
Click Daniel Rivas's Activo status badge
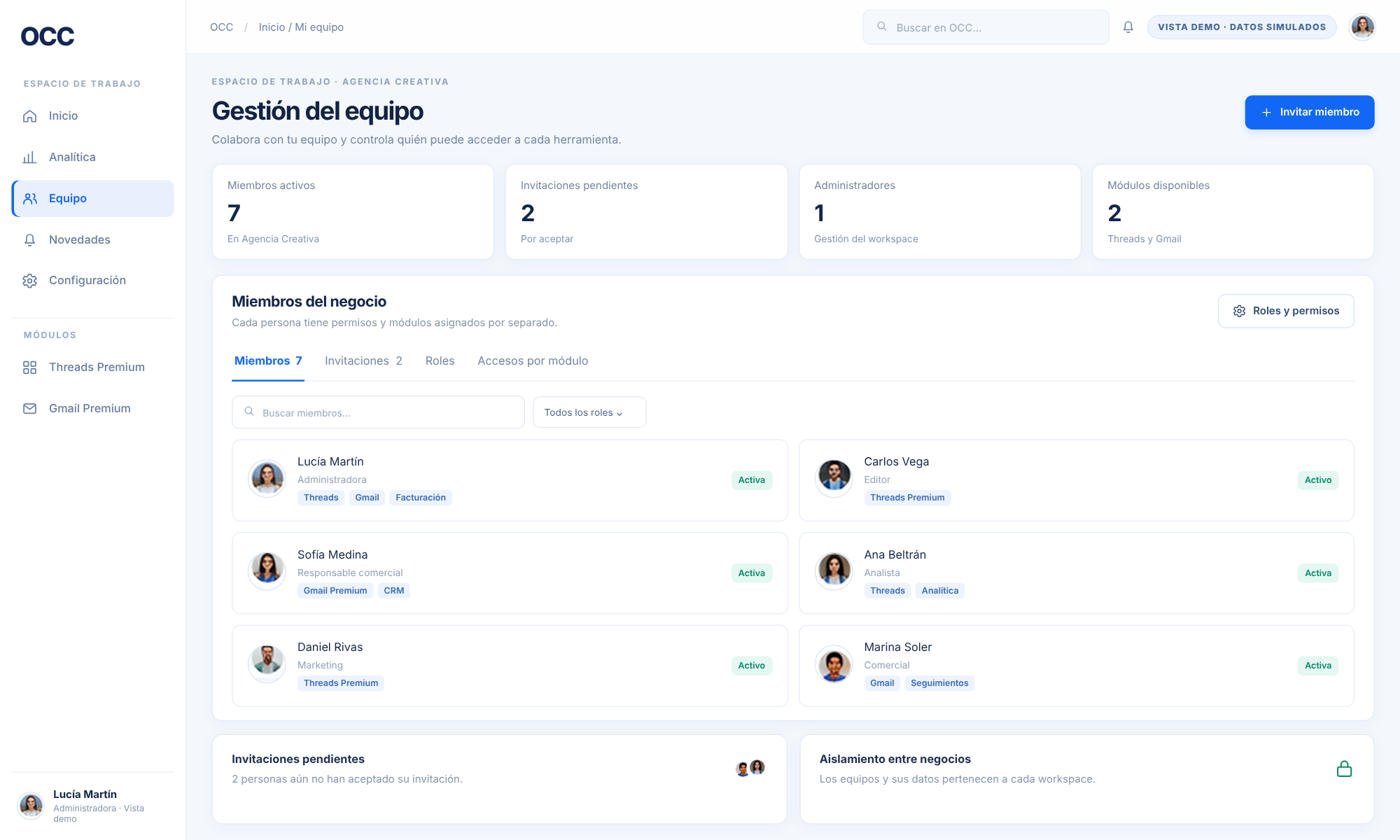coord(752,666)
